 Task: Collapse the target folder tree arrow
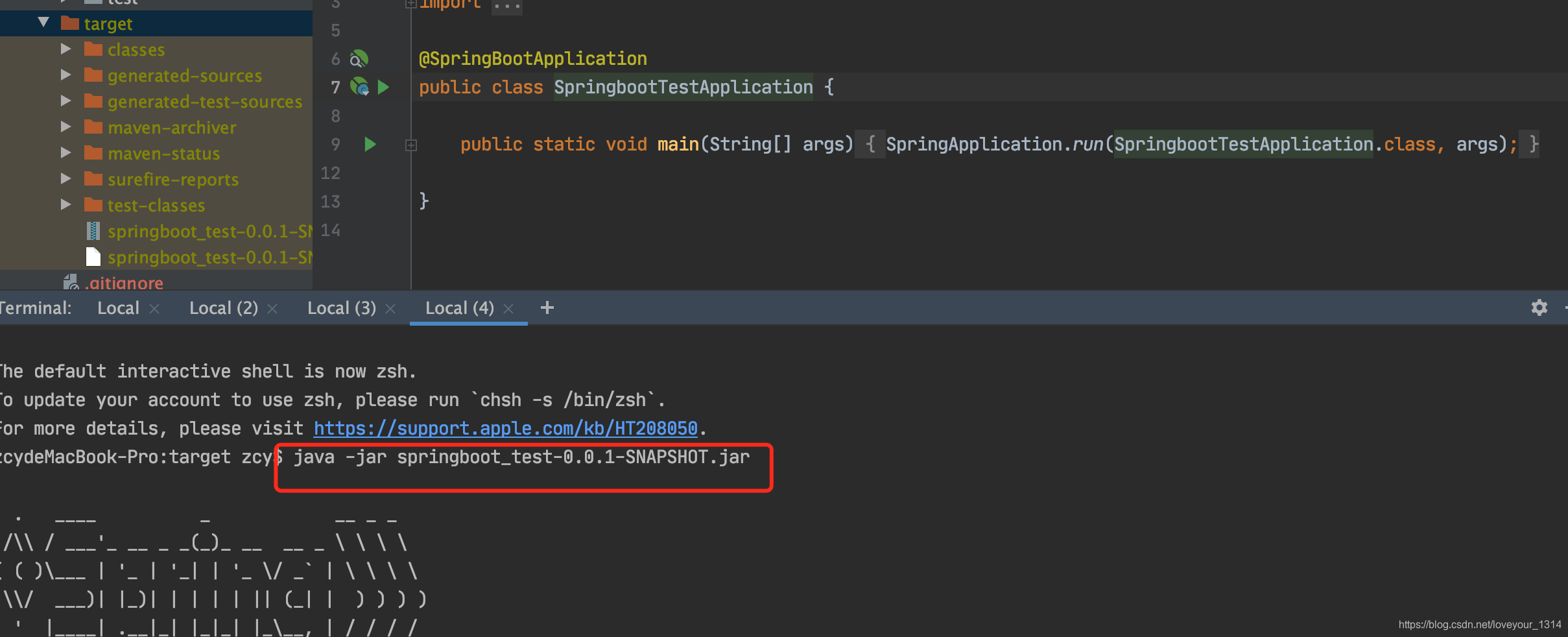[43, 23]
